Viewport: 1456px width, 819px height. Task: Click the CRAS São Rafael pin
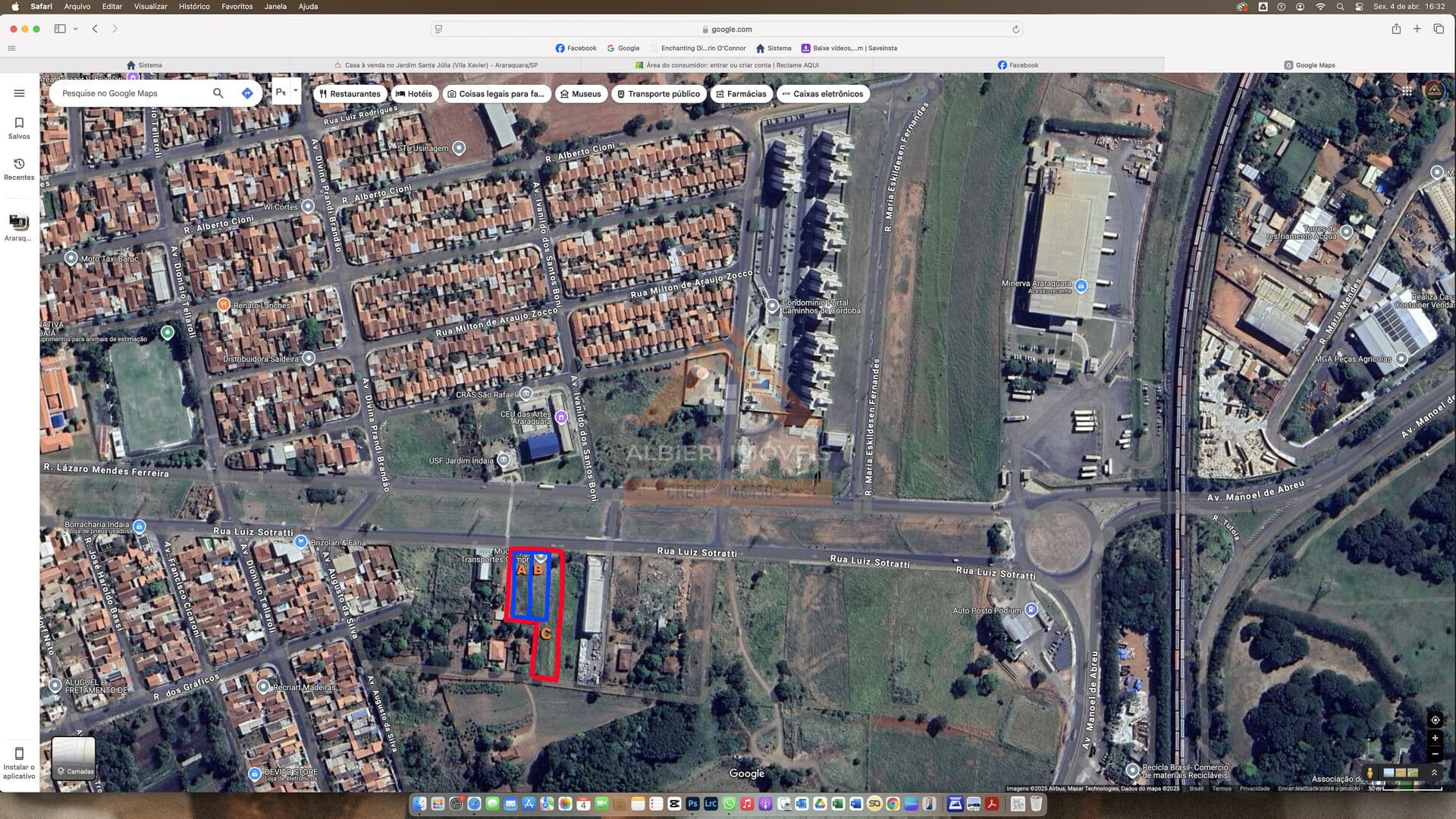[526, 394]
